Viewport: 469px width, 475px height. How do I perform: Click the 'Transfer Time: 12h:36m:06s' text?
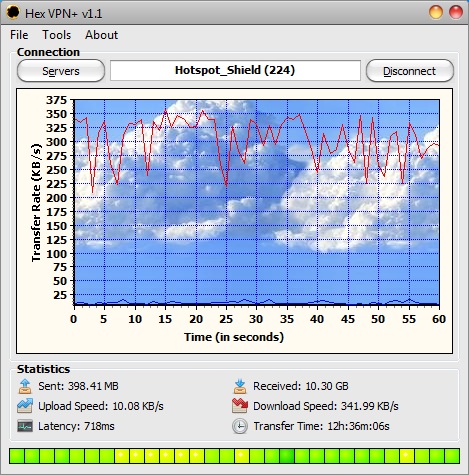click(x=321, y=426)
